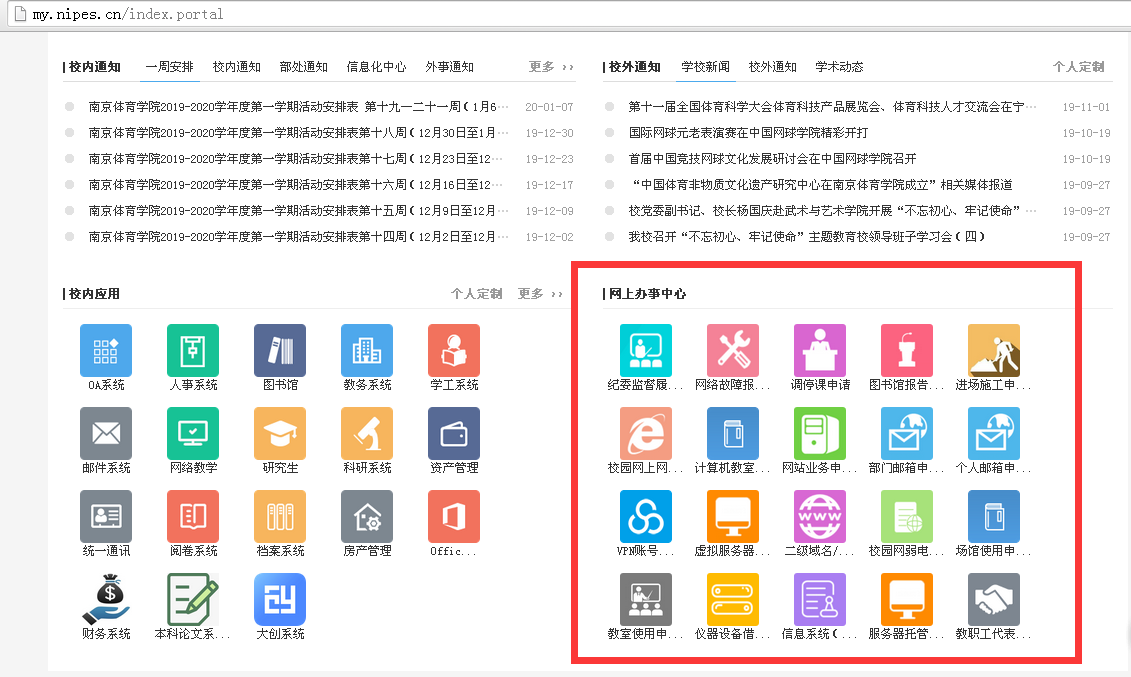Open the 资产管理 wallet icon
The width and height of the screenshot is (1131, 677).
pyautogui.click(x=454, y=434)
